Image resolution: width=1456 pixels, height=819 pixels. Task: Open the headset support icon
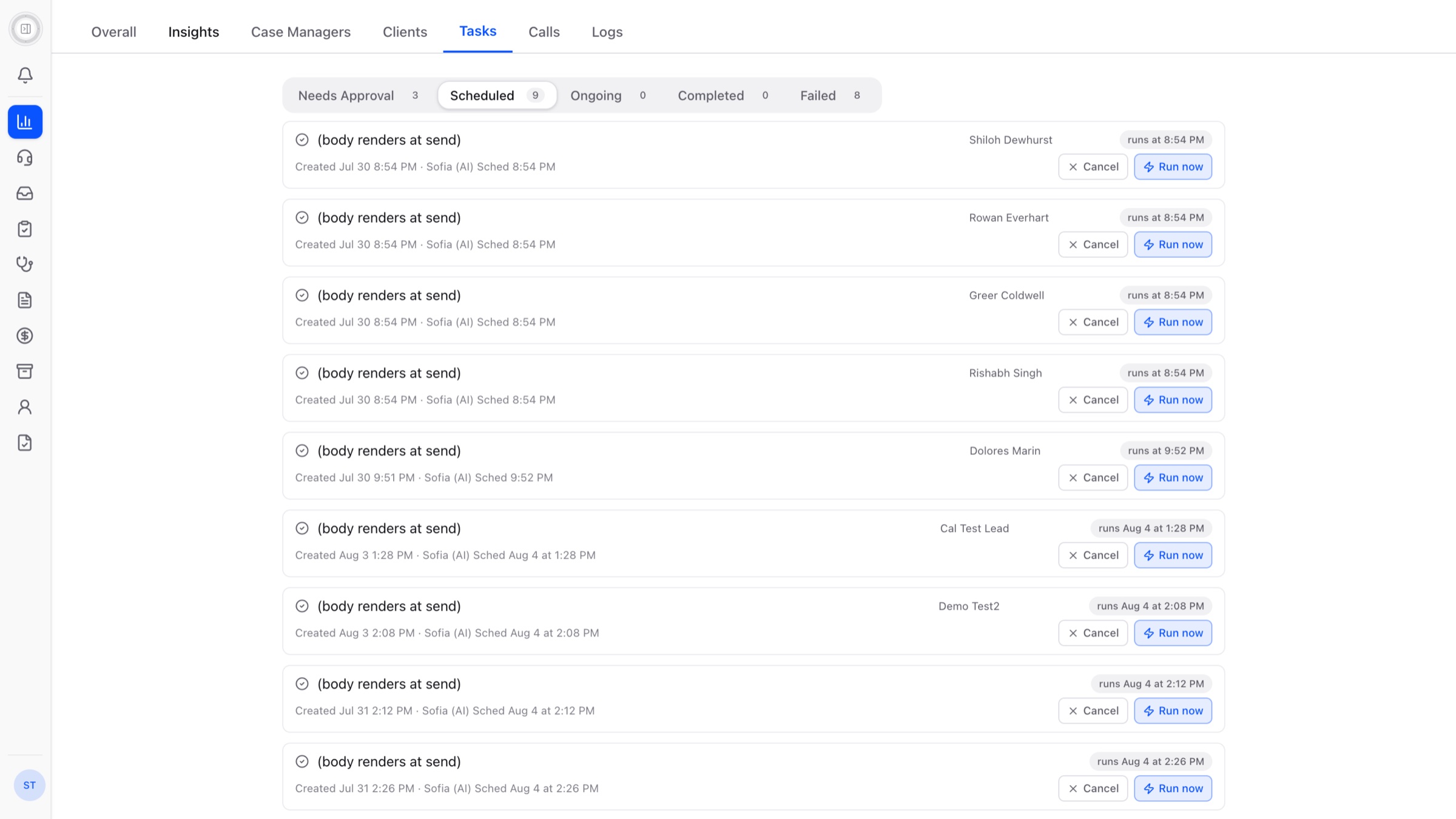(25, 158)
